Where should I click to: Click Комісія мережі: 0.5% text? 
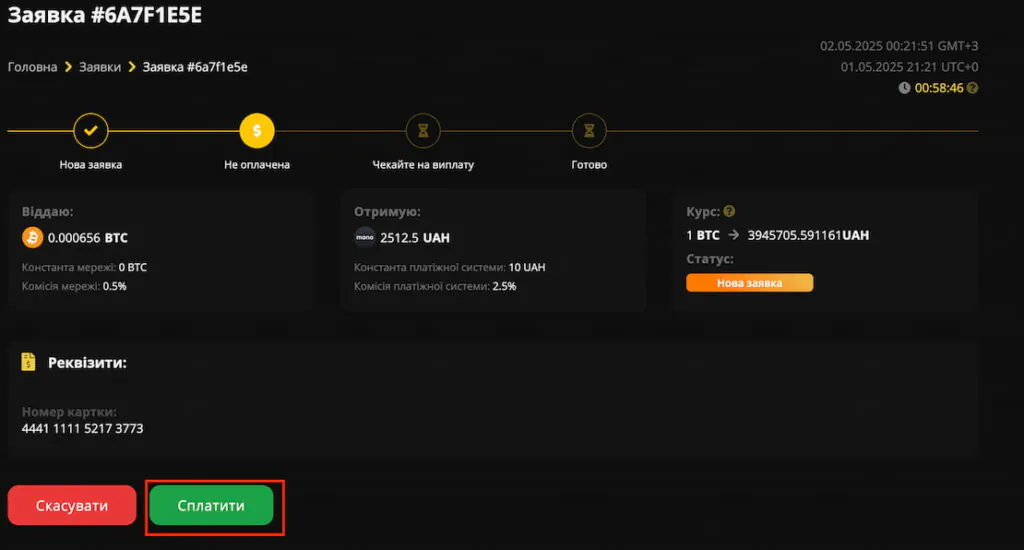click(74, 286)
